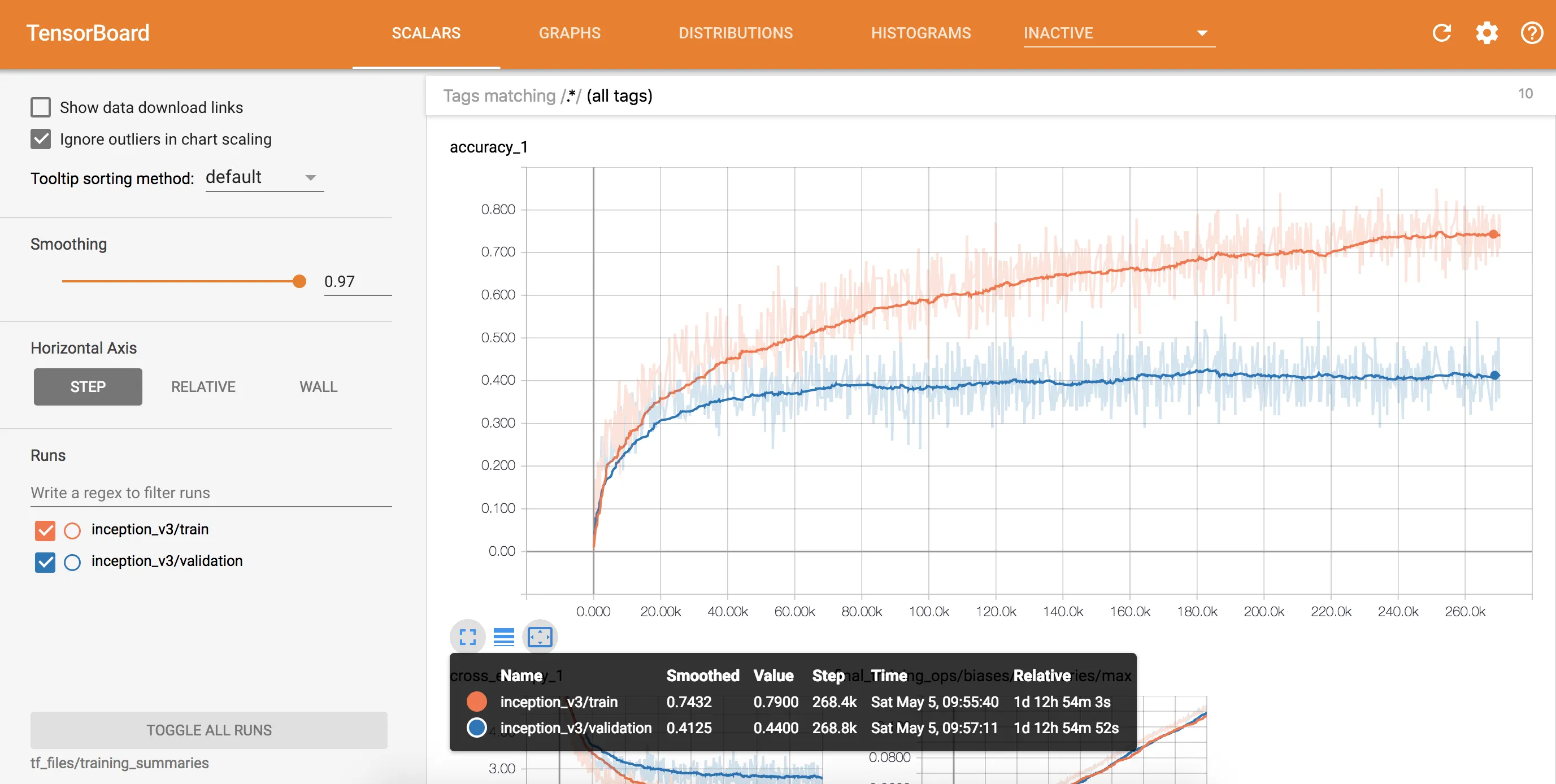Open the settings gear icon

1487,33
